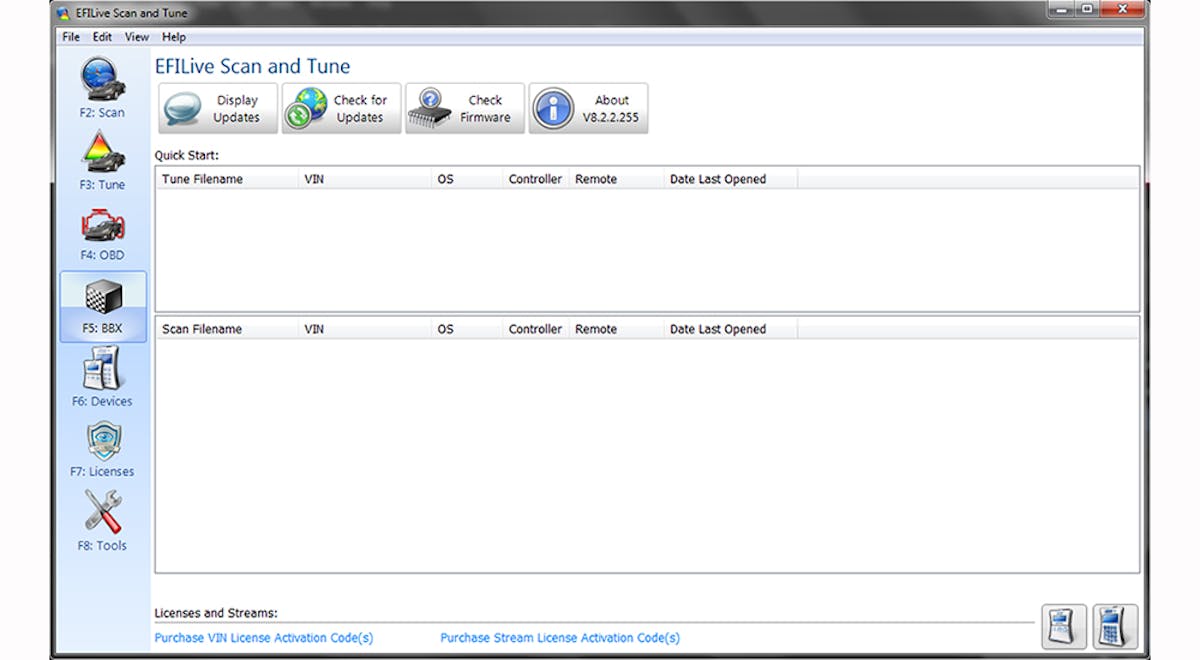The width and height of the screenshot is (1200, 660).
Task: Switch to F5: BBX panel
Action: (102, 305)
